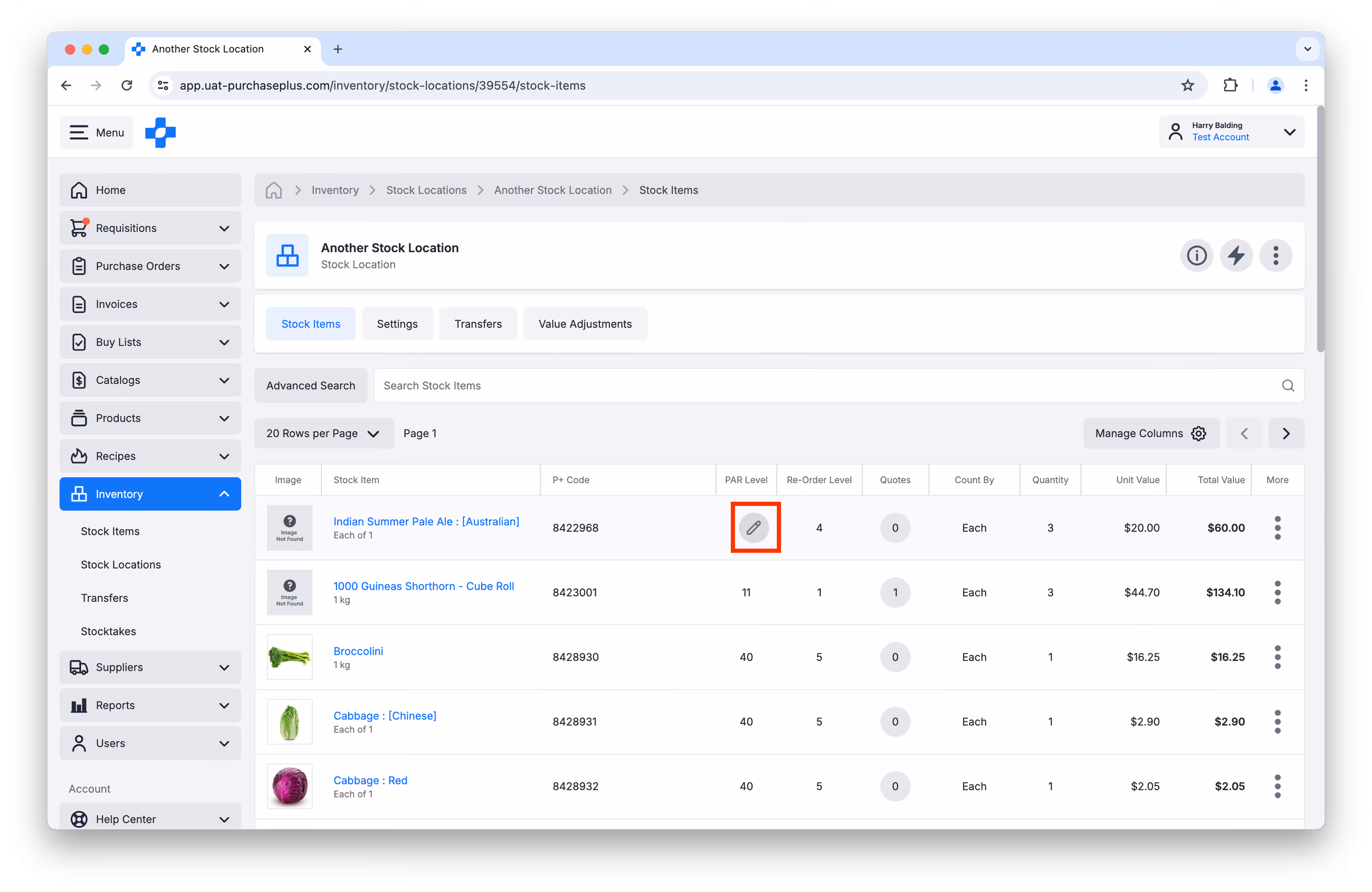Screen dimensions: 1372x892
Task: Click the Advanced Search button
Action: point(311,386)
